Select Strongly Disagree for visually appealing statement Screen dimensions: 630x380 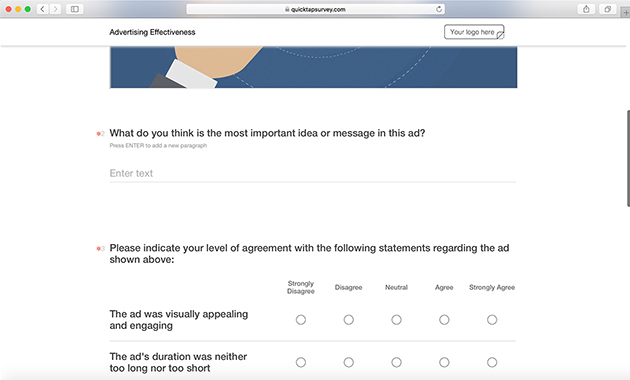coord(301,320)
